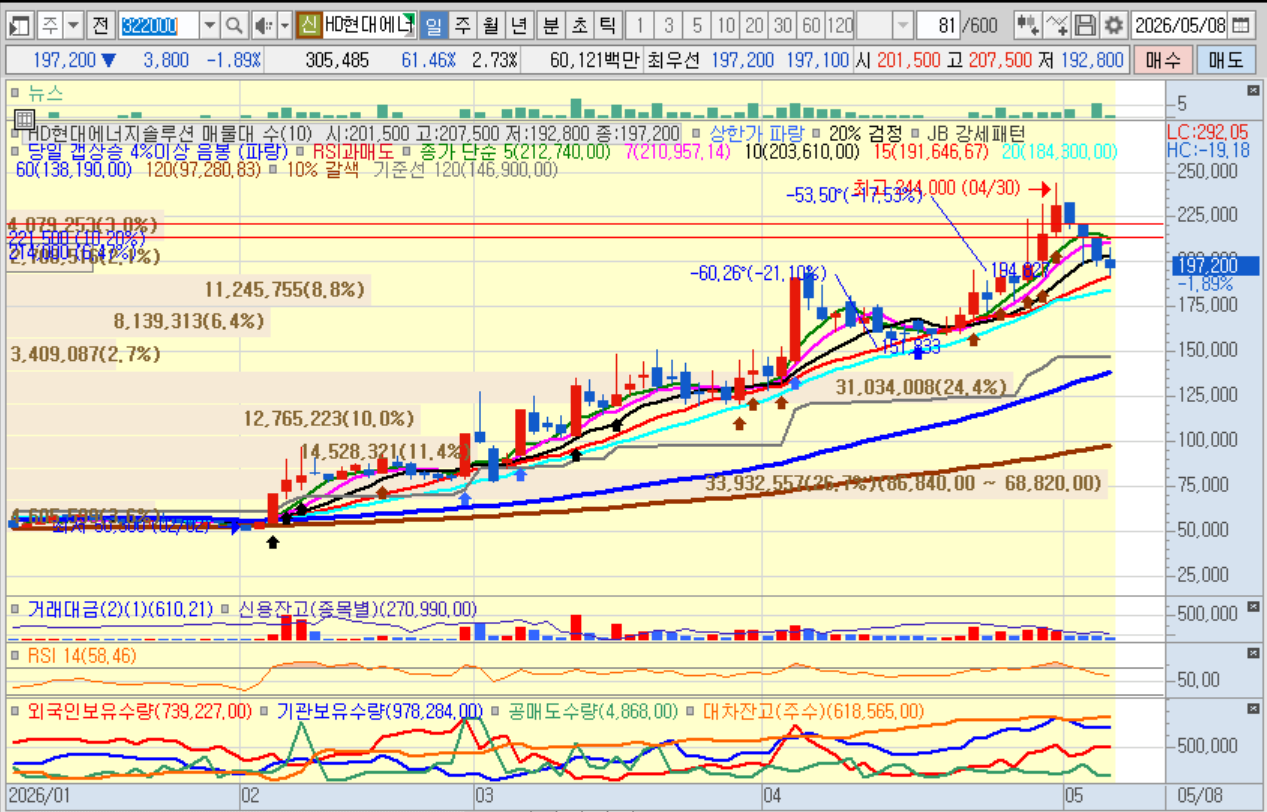Click the 31,034,008(24.4%) volume profile label
The height and width of the screenshot is (812, 1267).
922,386
